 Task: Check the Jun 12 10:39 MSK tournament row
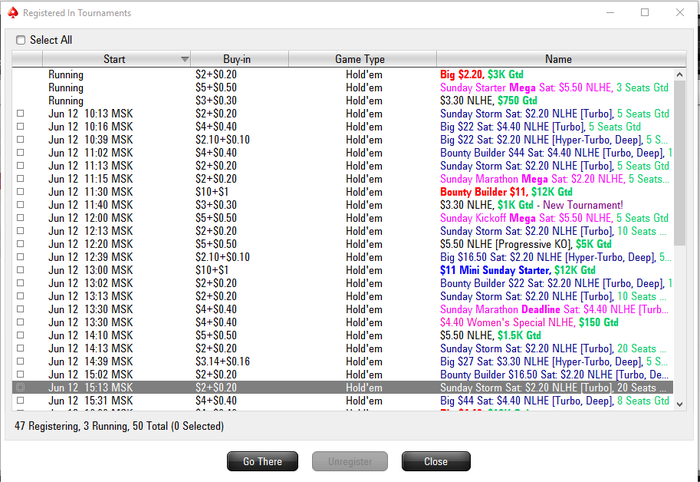[20, 140]
